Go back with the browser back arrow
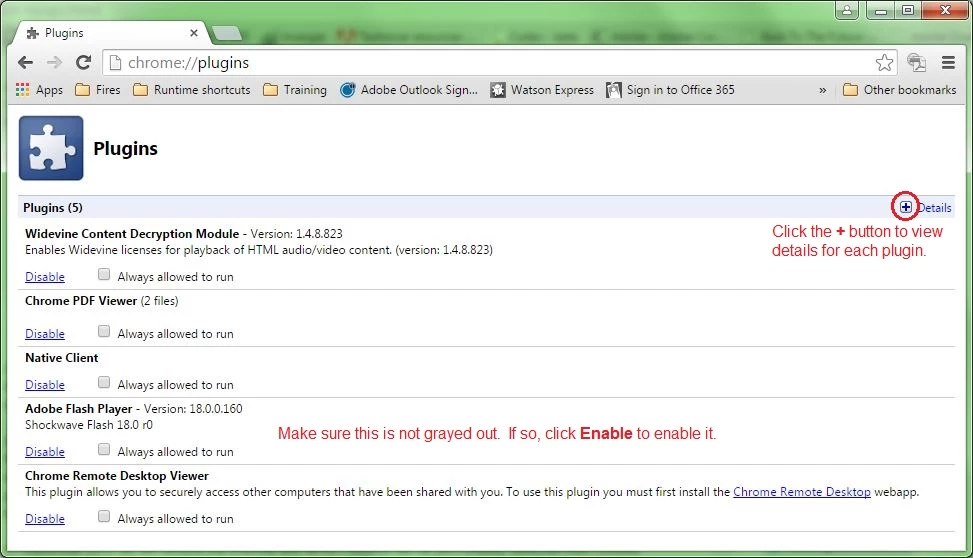 (25, 62)
